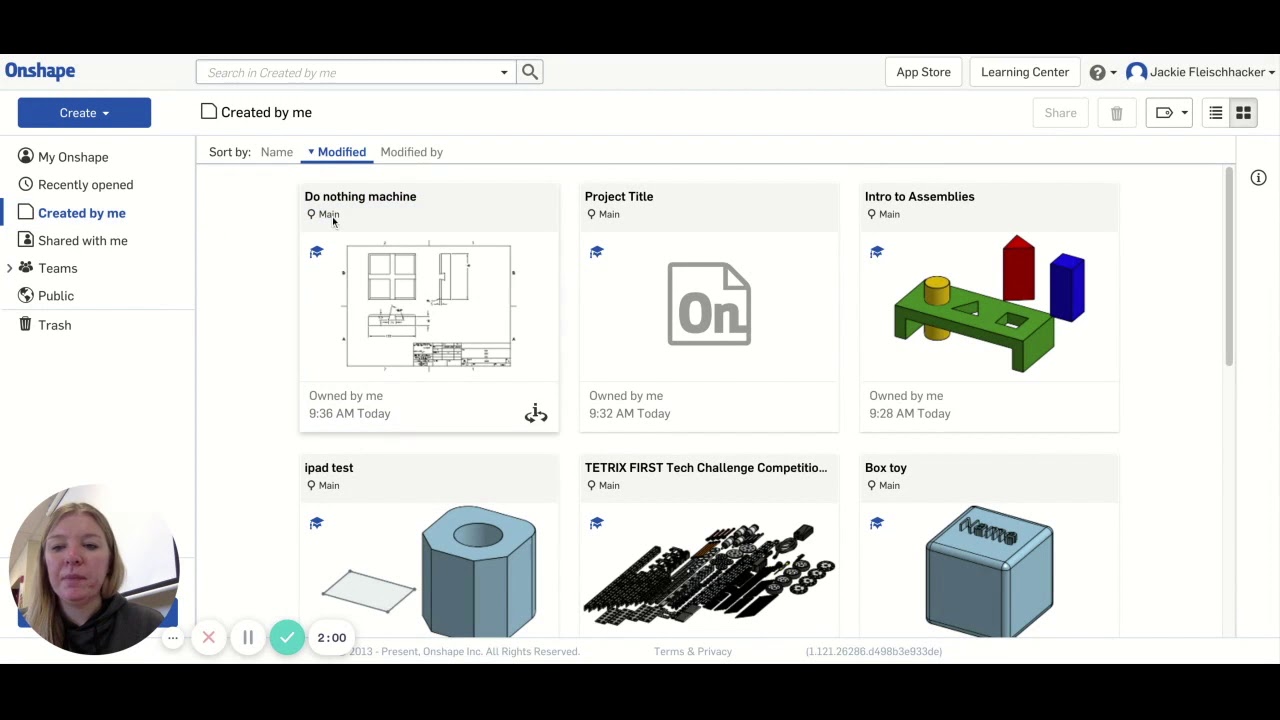Open Intro to Assemblies thumbnail
This screenshot has height=720, width=1280.
(x=989, y=304)
